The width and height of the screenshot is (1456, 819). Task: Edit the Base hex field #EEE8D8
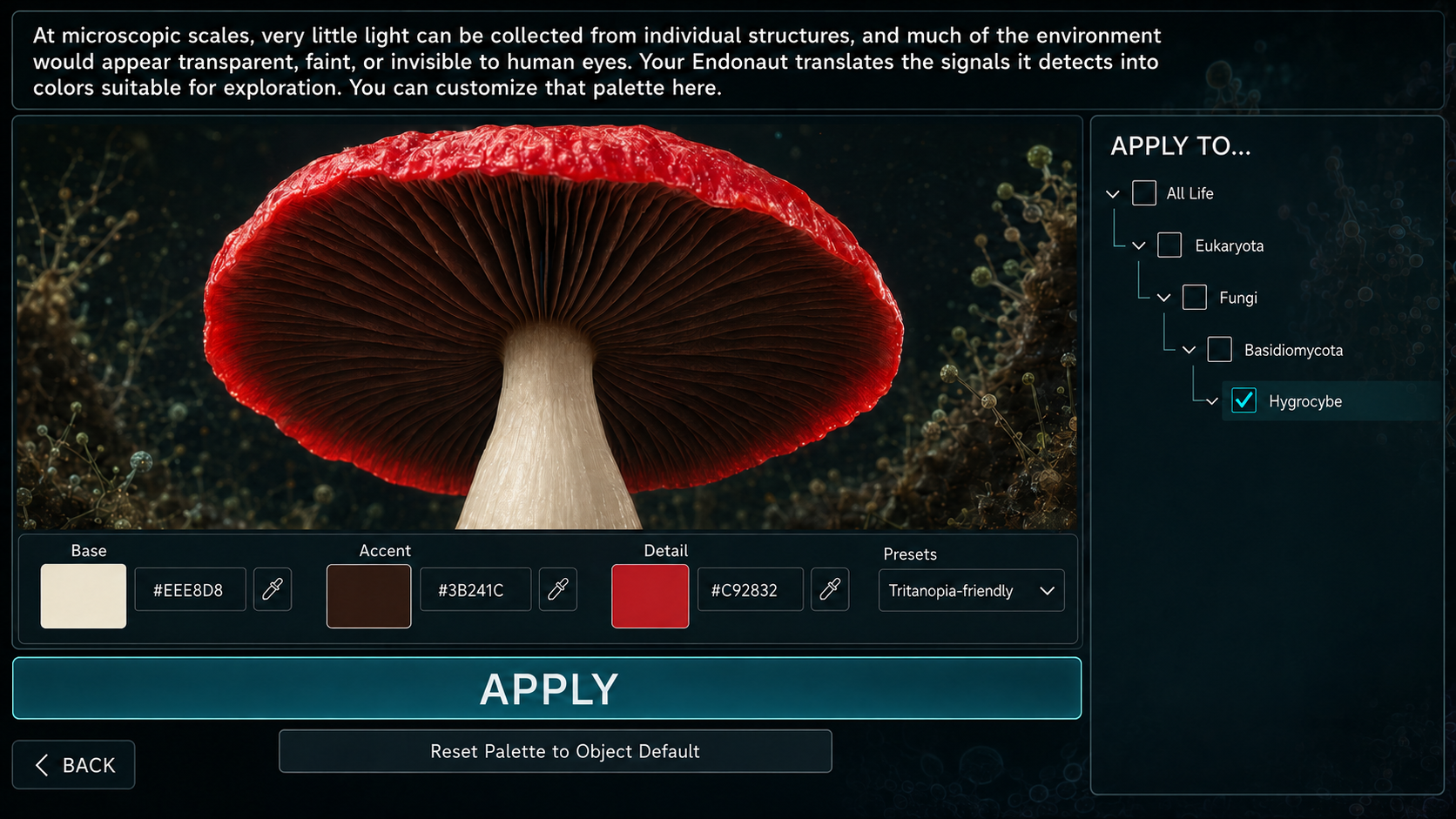(190, 589)
